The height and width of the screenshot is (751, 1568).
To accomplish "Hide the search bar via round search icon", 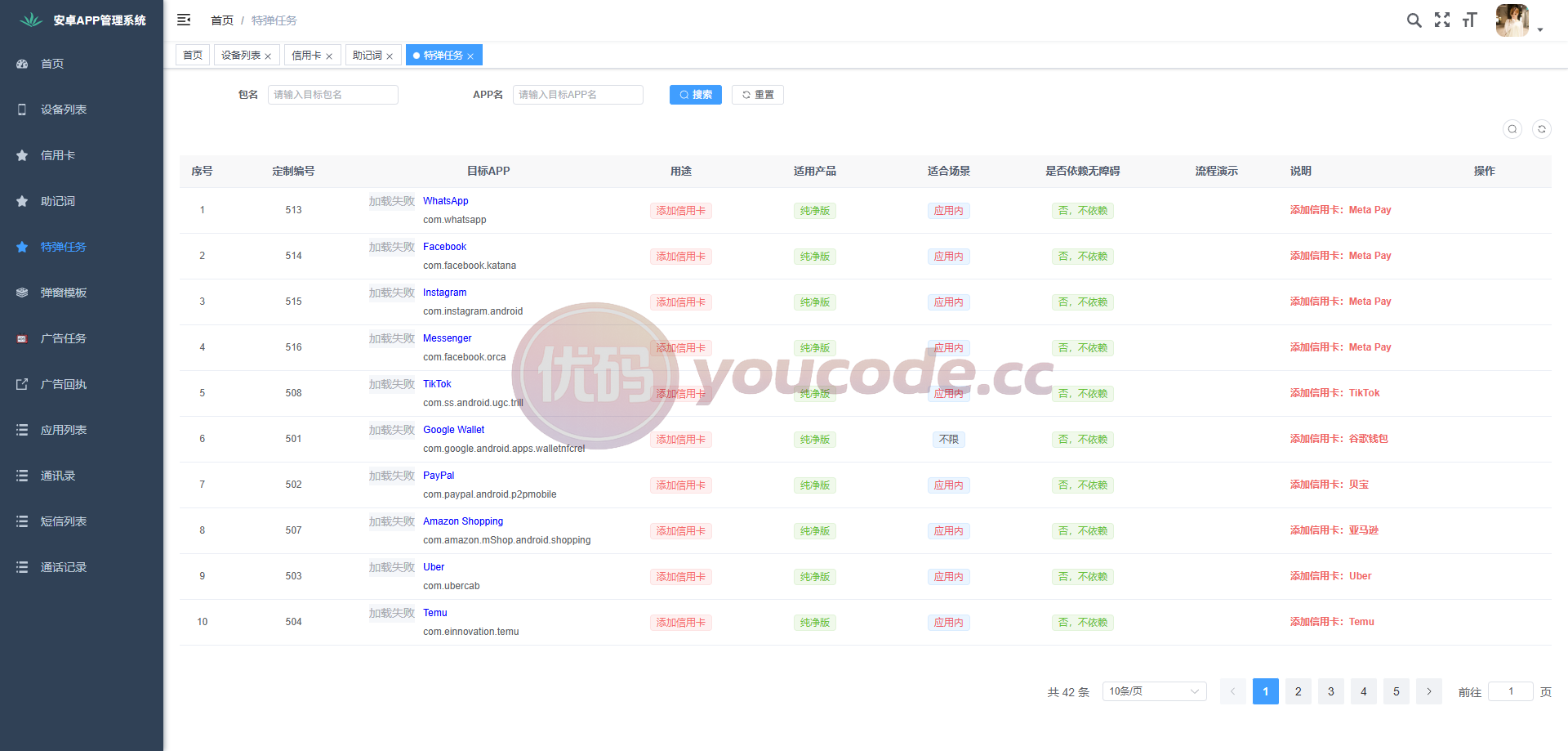I will pos(1512,129).
